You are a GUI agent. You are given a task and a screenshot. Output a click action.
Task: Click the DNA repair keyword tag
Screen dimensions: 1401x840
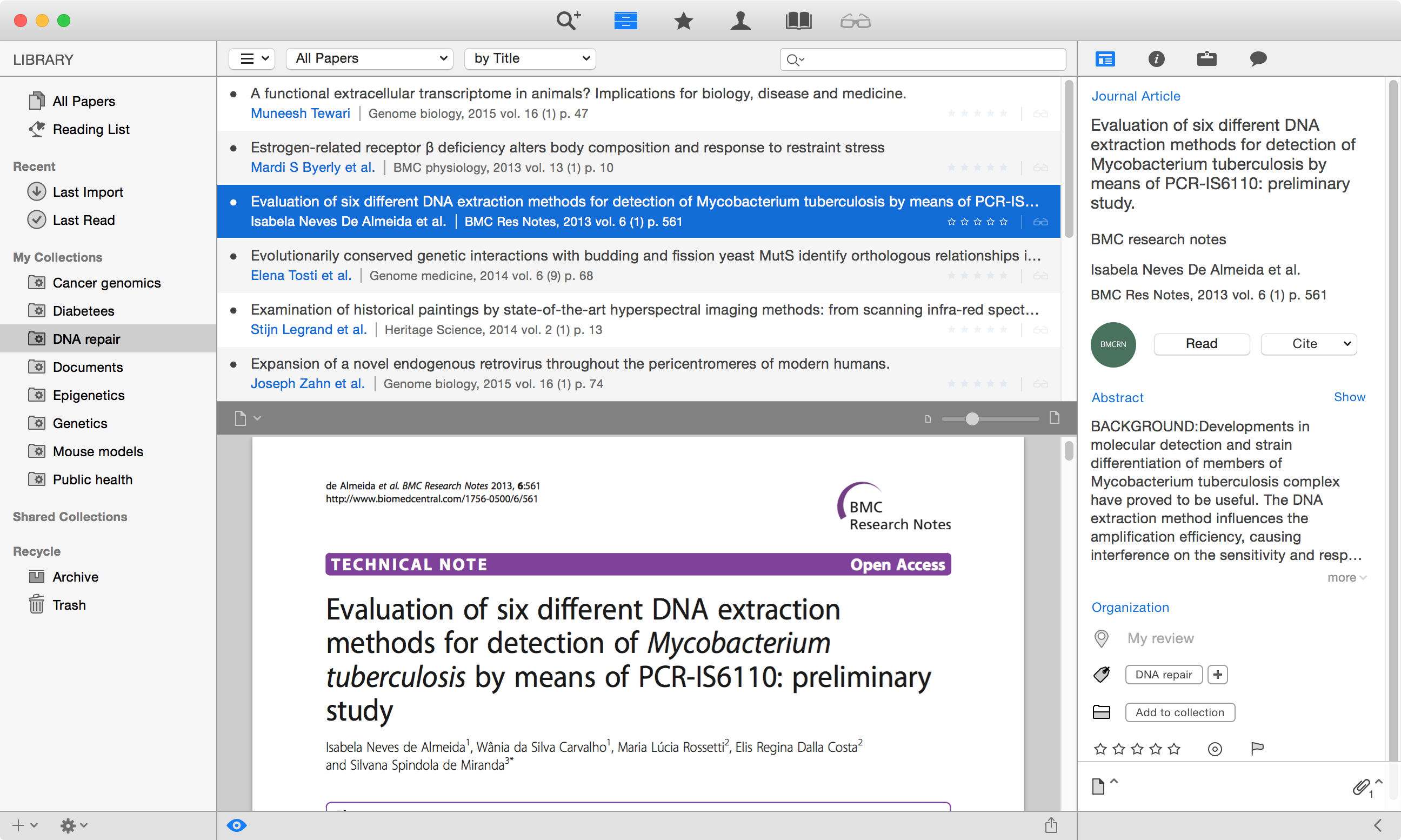tap(1163, 675)
